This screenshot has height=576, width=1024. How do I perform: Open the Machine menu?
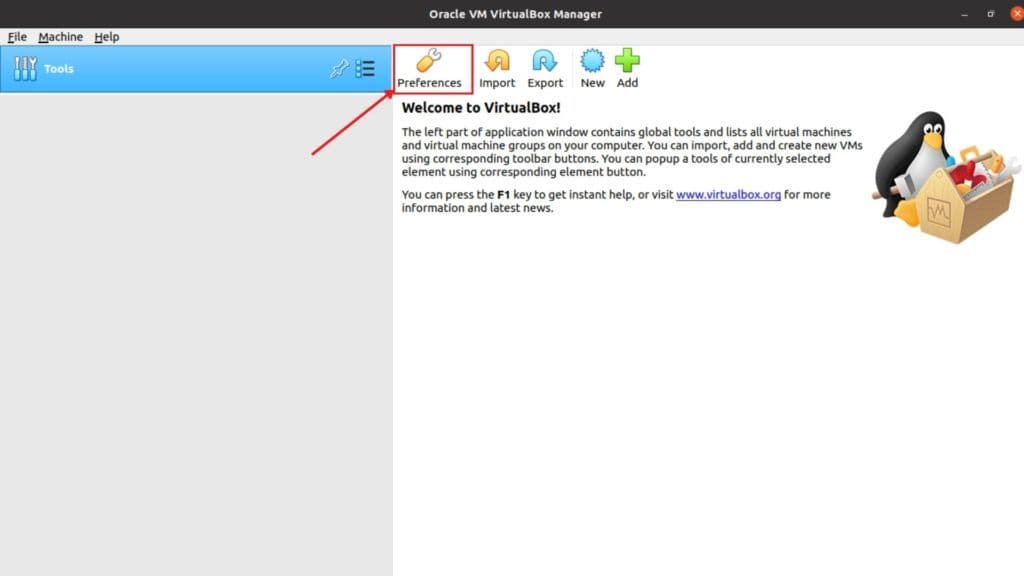tap(60, 37)
